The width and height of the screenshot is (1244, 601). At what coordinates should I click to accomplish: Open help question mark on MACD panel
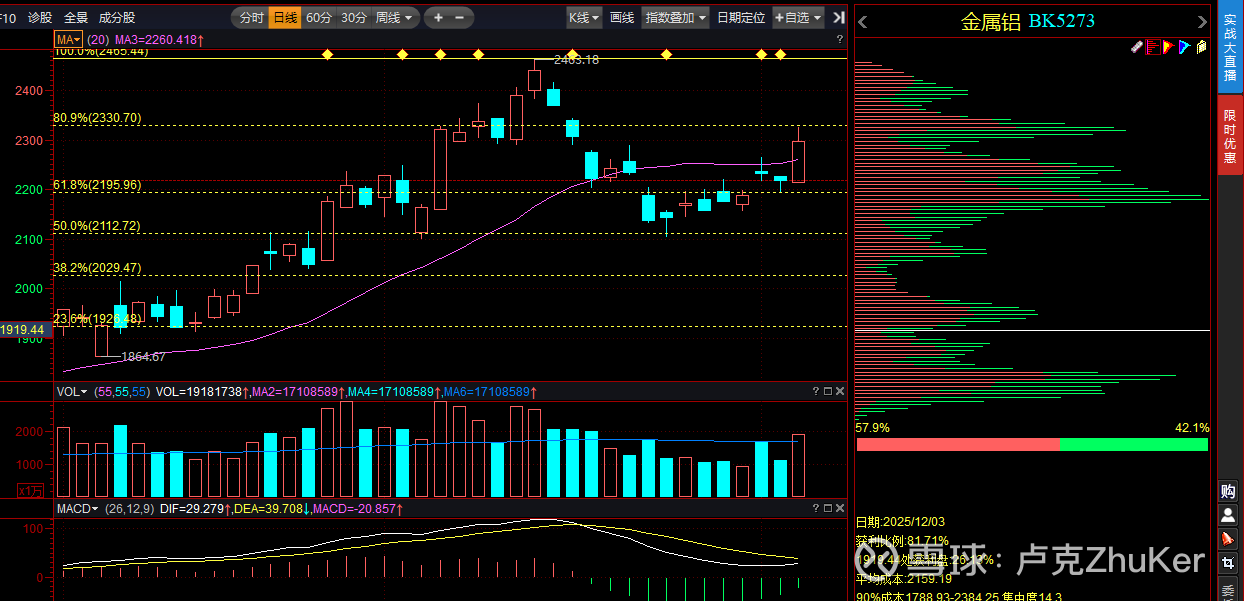click(x=815, y=509)
